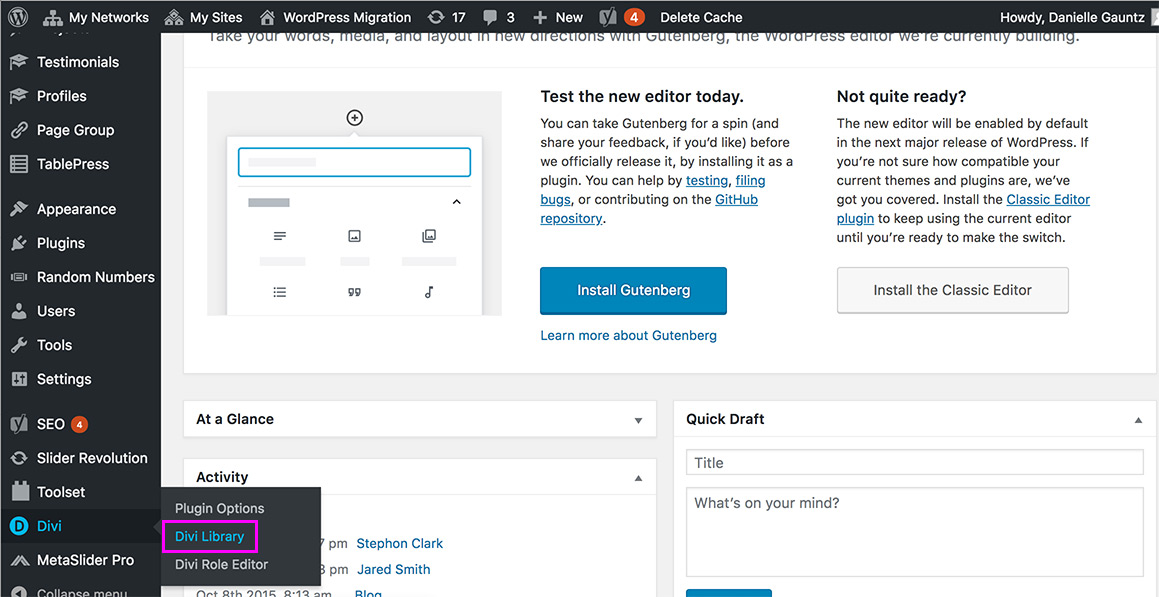Visit the WordPress Migration site home
Viewport: 1159px width, 597px height.
point(336,17)
